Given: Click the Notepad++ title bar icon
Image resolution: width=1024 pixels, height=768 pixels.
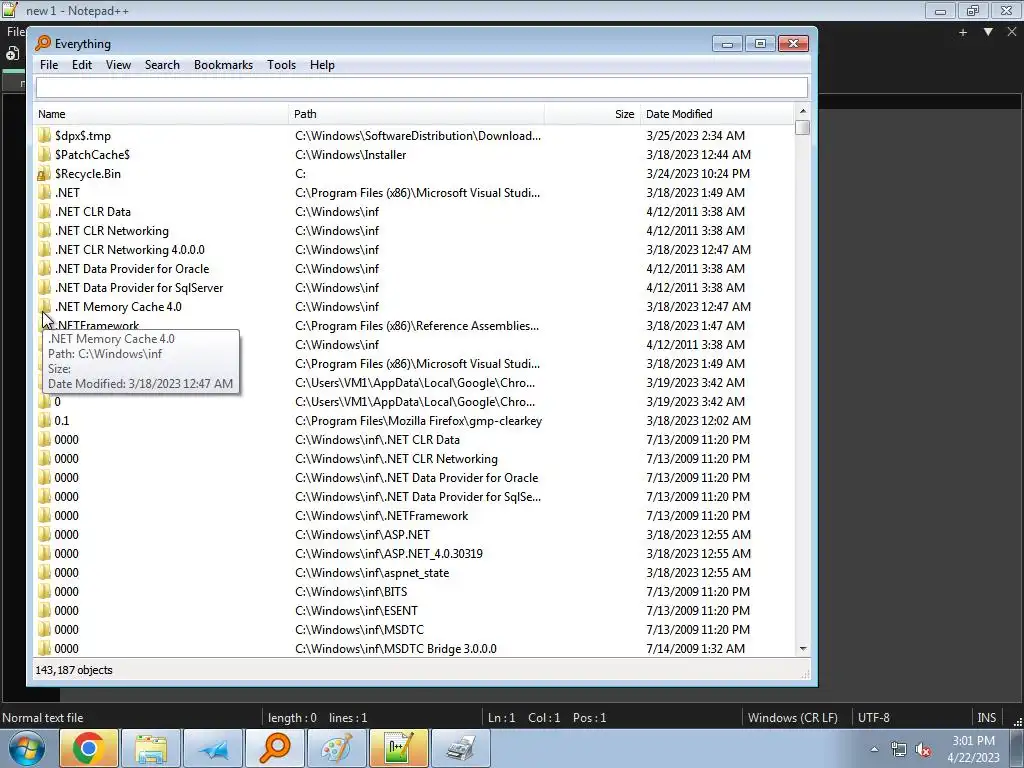Looking at the screenshot, I should [10, 10].
